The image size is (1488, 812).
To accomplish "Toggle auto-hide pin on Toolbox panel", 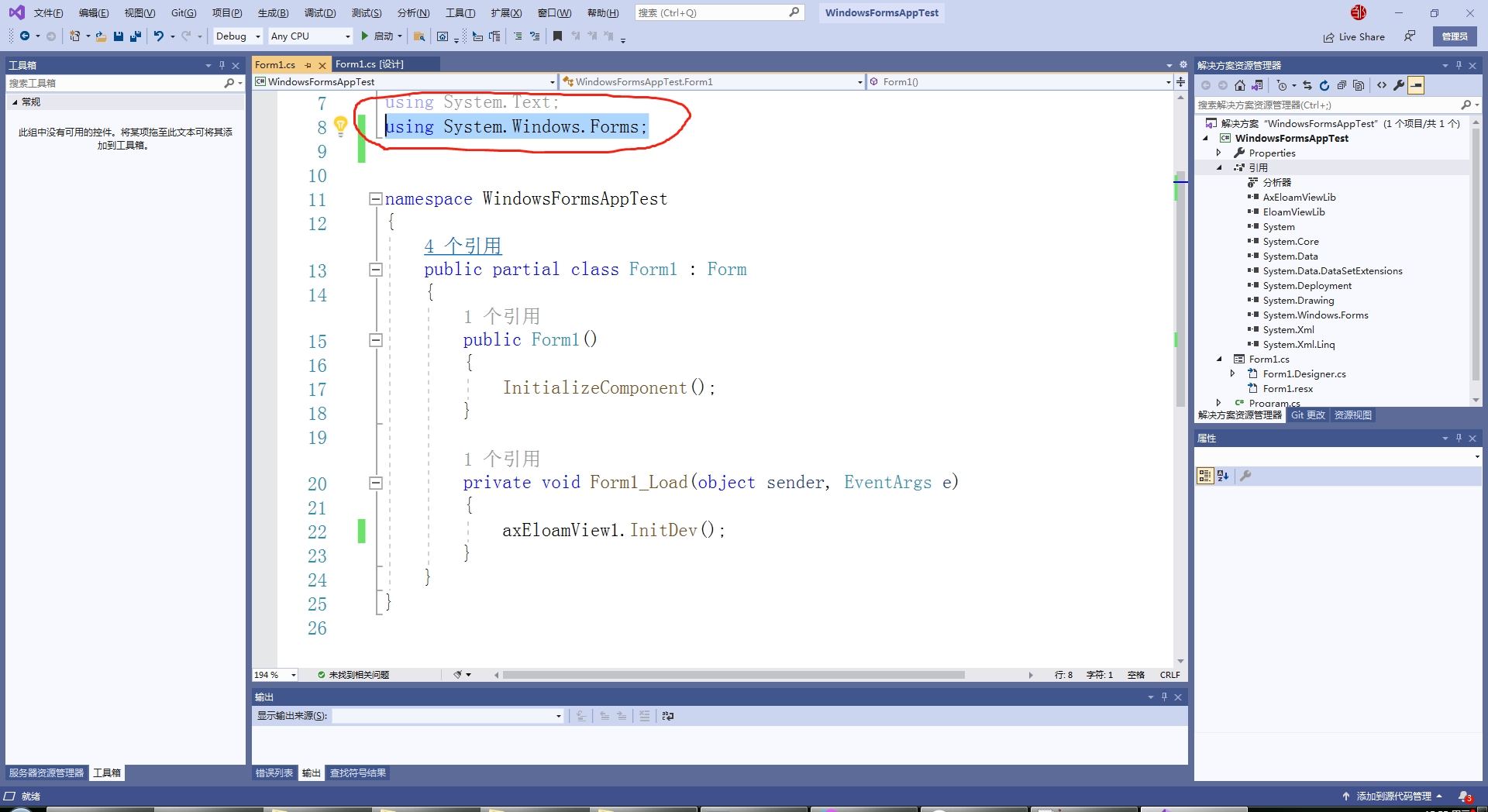I will point(222,65).
